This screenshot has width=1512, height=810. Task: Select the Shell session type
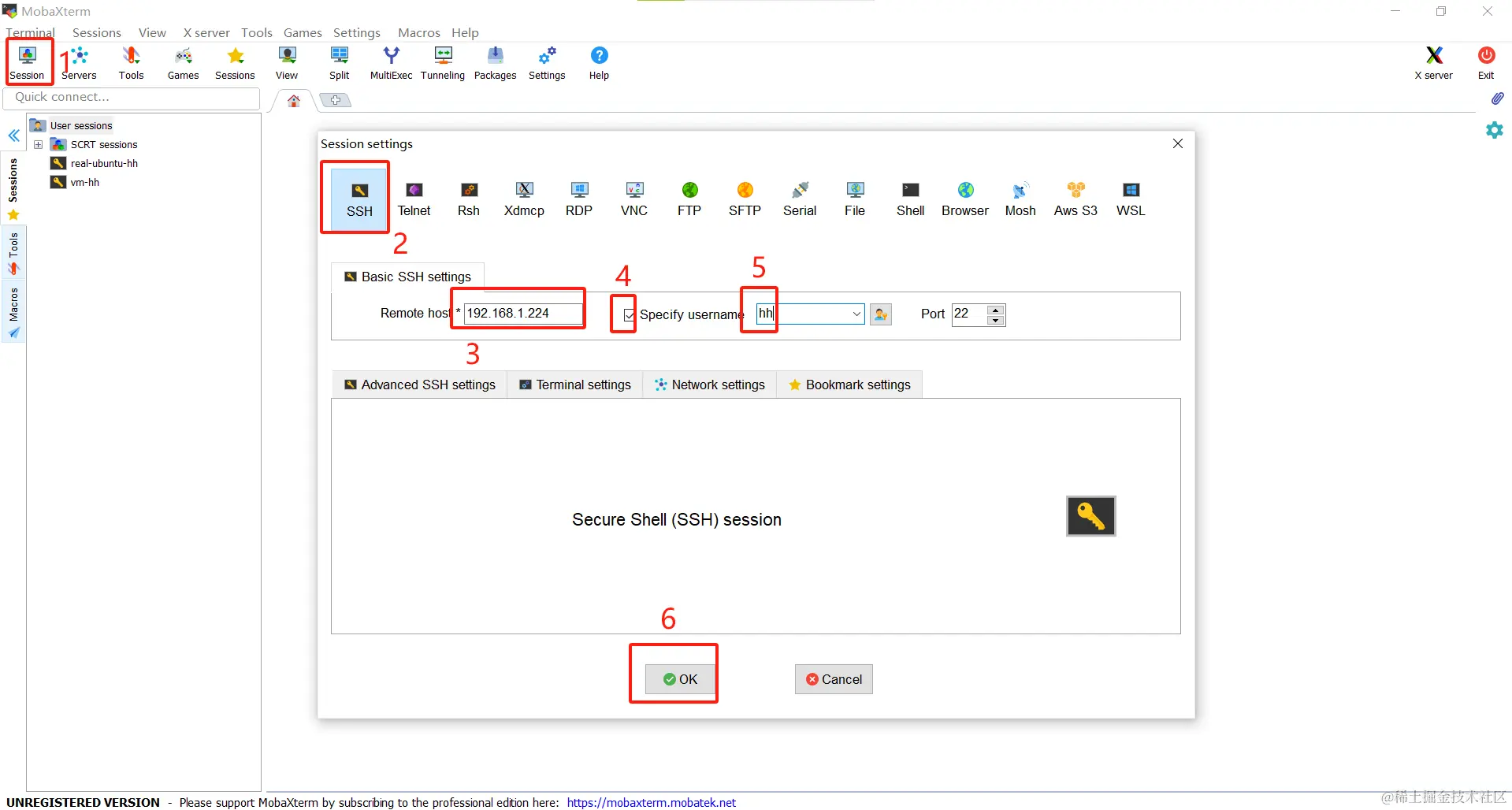pos(911,199)
